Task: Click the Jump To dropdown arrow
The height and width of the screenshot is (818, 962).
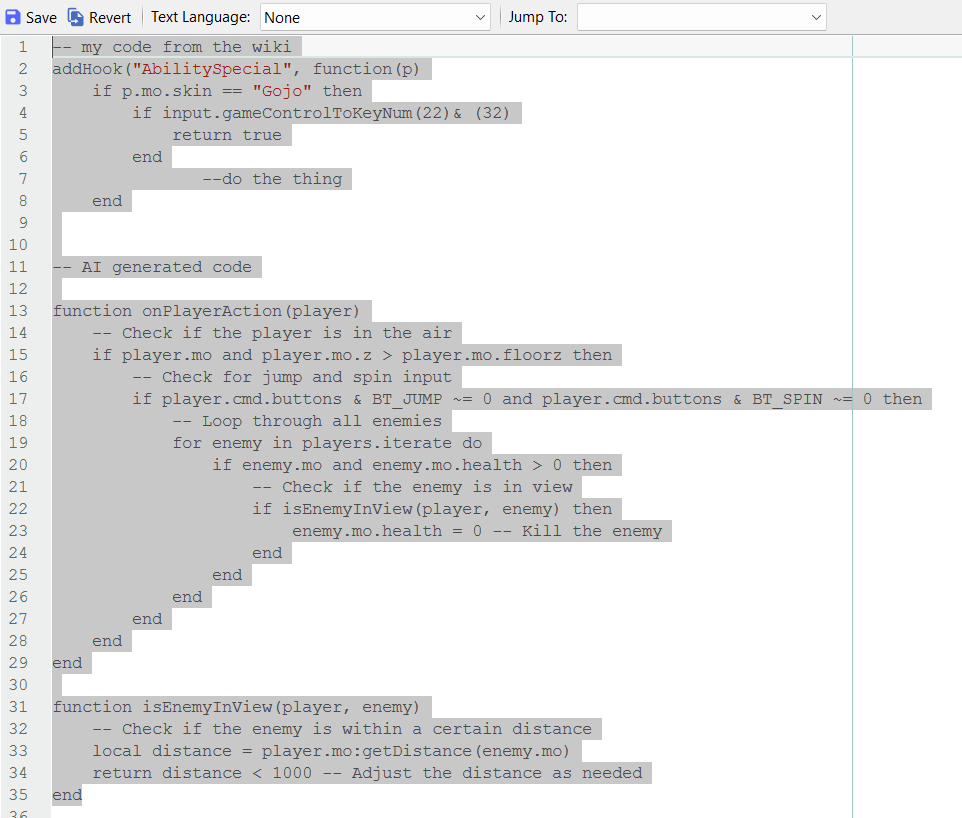Action: pos(815,18)
